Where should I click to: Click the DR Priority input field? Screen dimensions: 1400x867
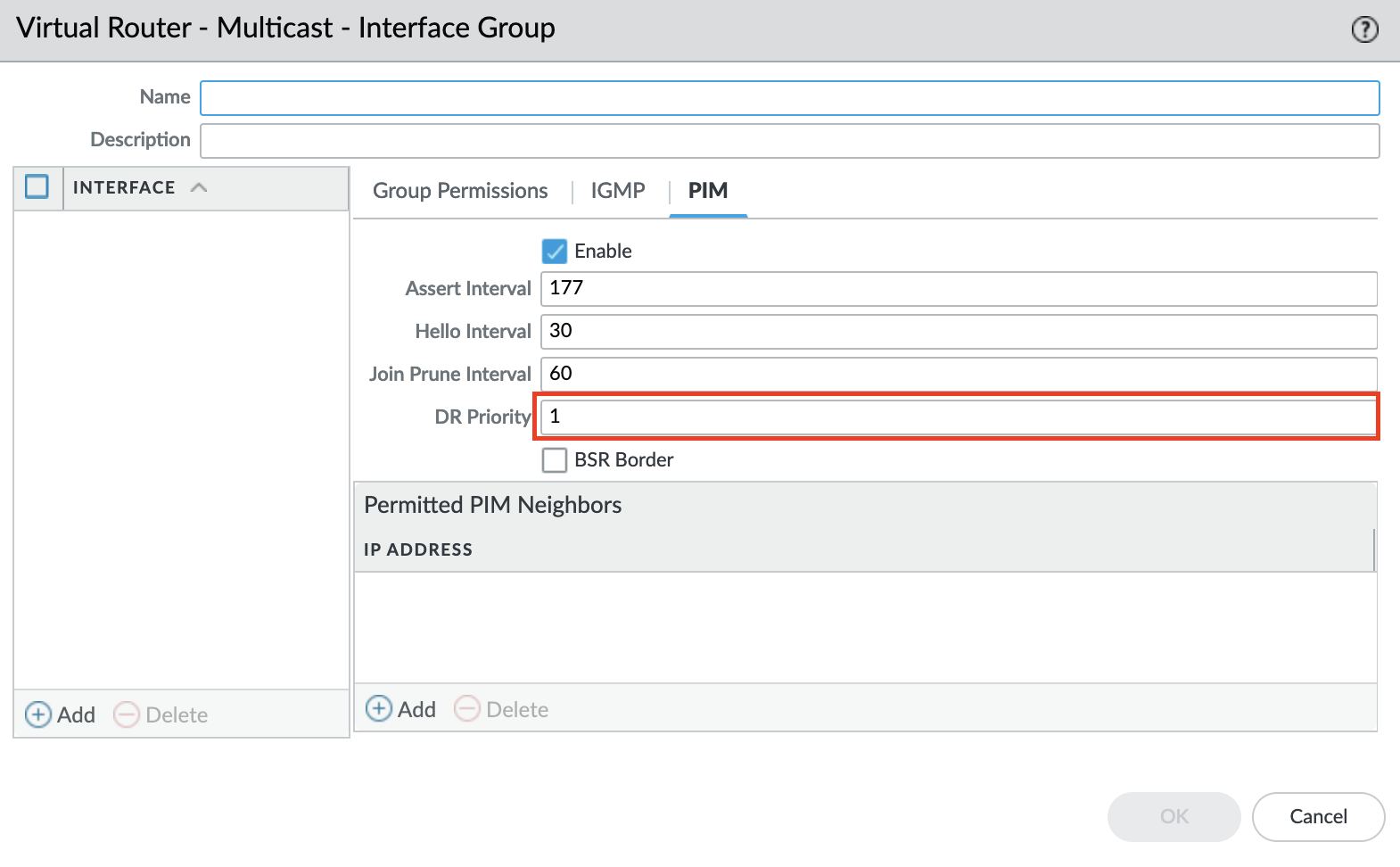coord(959,417)
